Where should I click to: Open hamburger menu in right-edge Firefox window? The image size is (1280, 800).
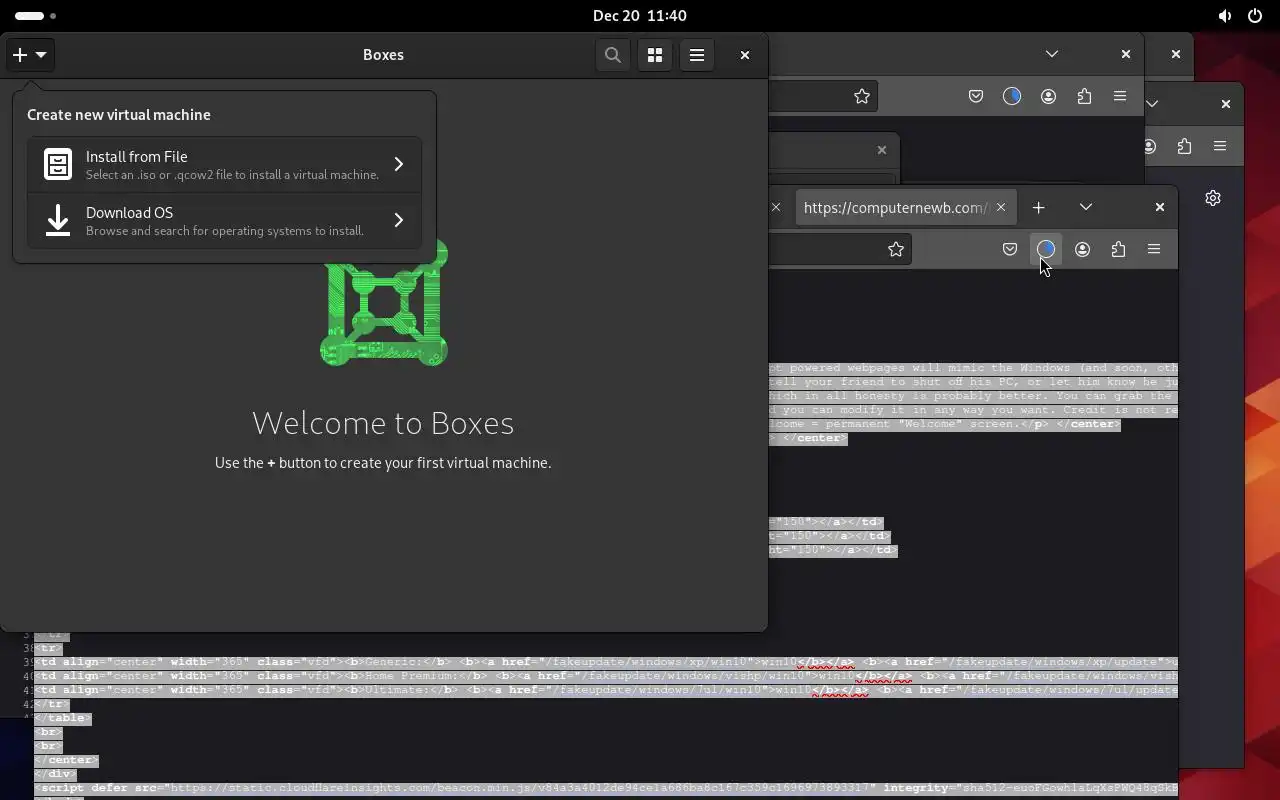coord(1220,146)
